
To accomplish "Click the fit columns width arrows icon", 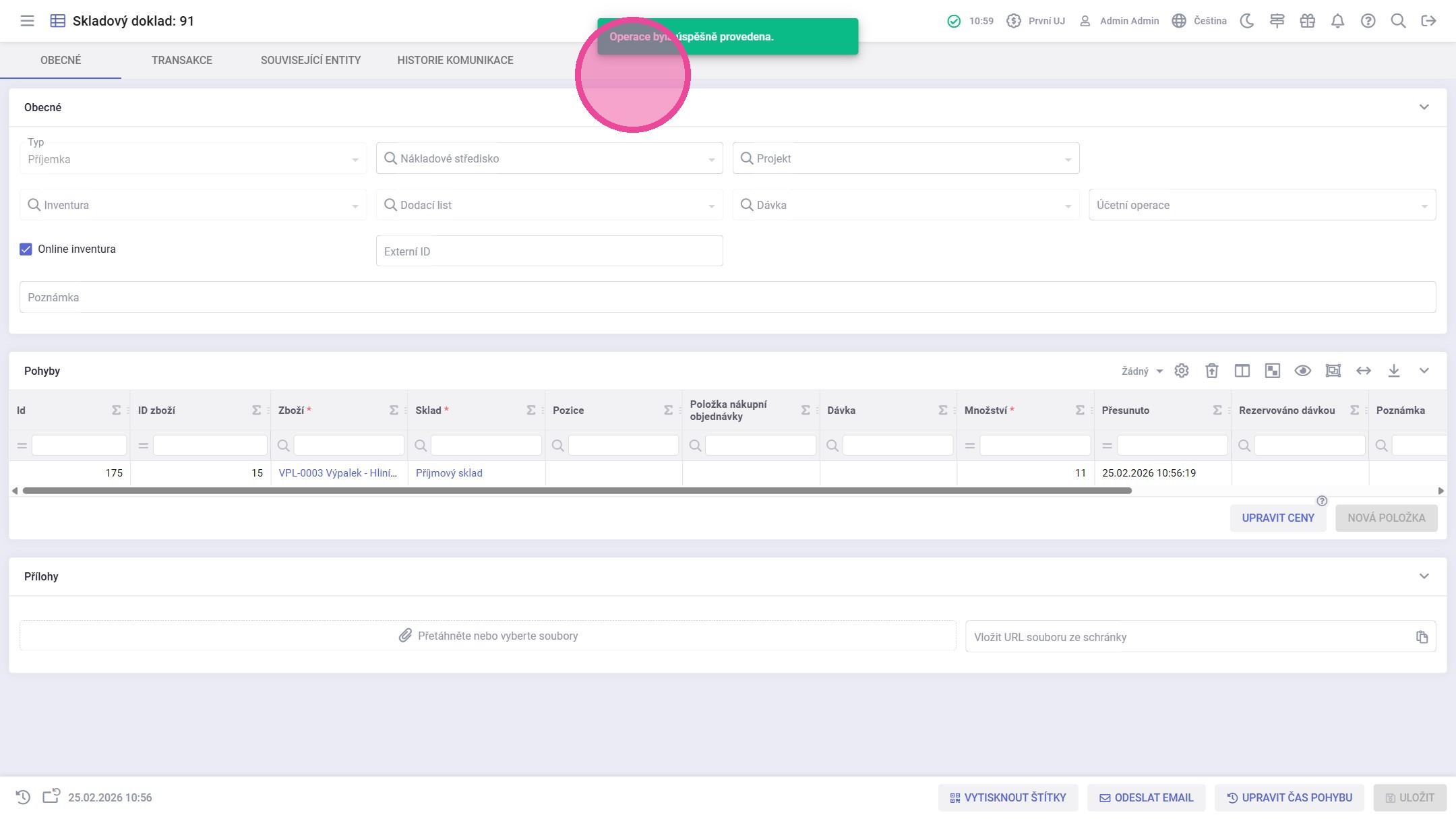I will click(x=1363, y=371).
